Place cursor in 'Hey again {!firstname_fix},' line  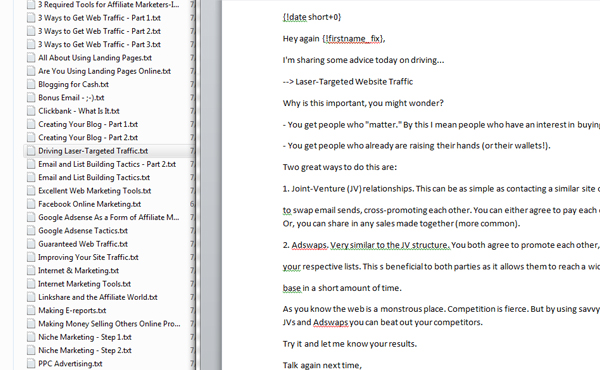(334, 39)
